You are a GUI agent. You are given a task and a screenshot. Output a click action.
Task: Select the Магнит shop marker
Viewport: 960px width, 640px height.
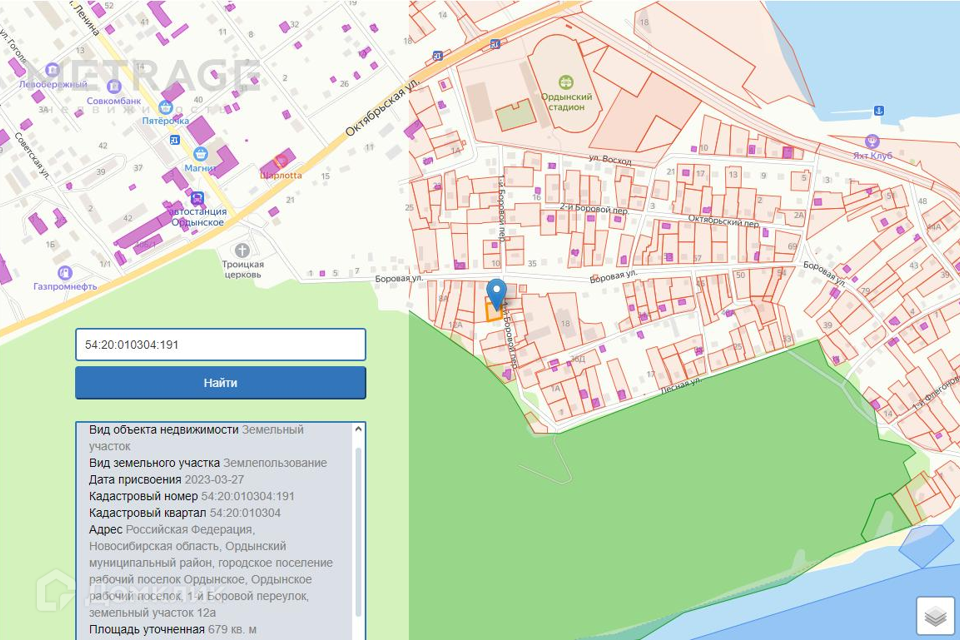pos(200,153)
